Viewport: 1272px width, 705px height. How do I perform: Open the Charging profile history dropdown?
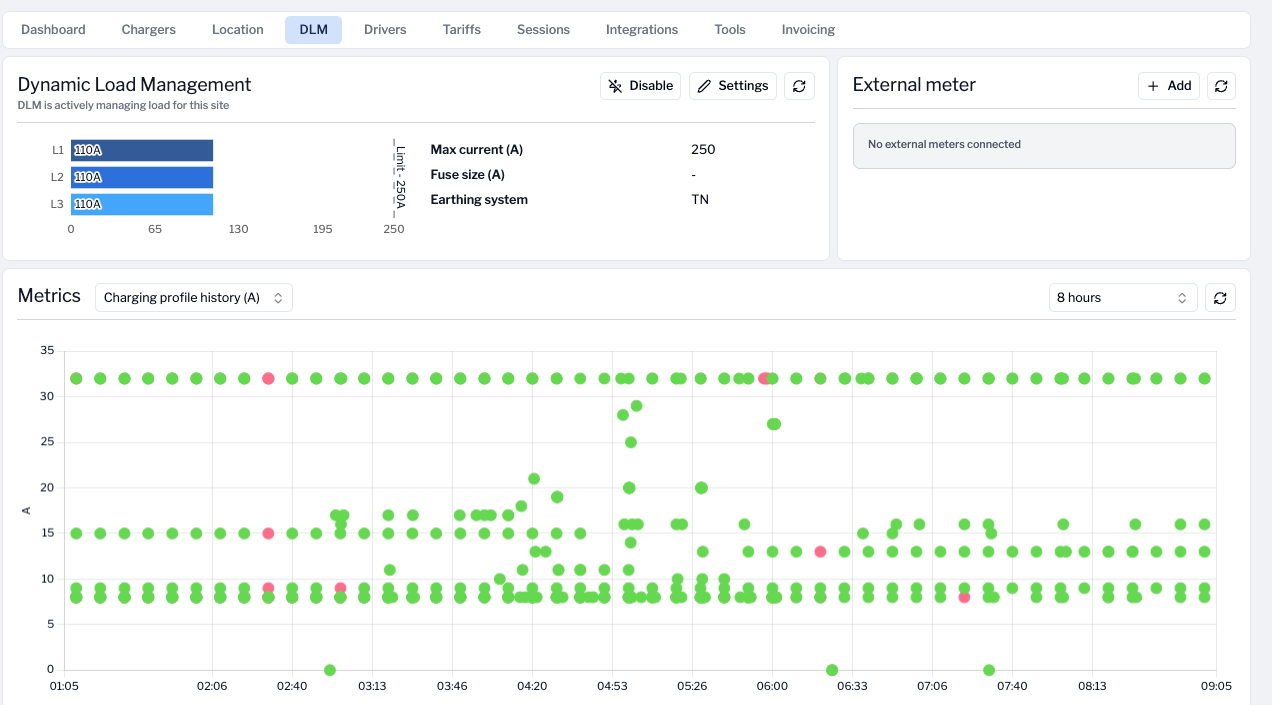coord(193,297)
